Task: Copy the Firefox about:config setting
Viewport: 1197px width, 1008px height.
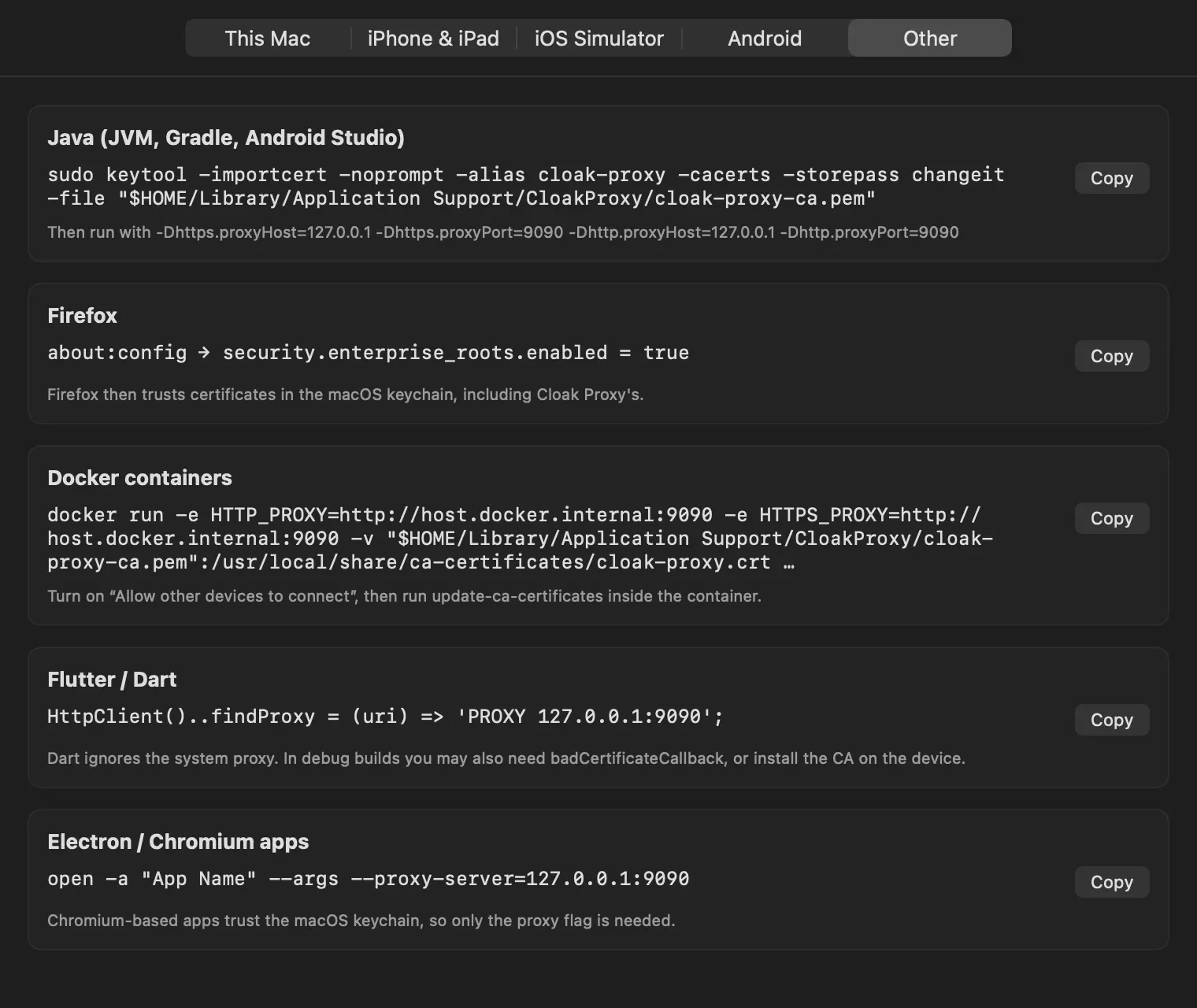Action: click(x=1112, y=356)
